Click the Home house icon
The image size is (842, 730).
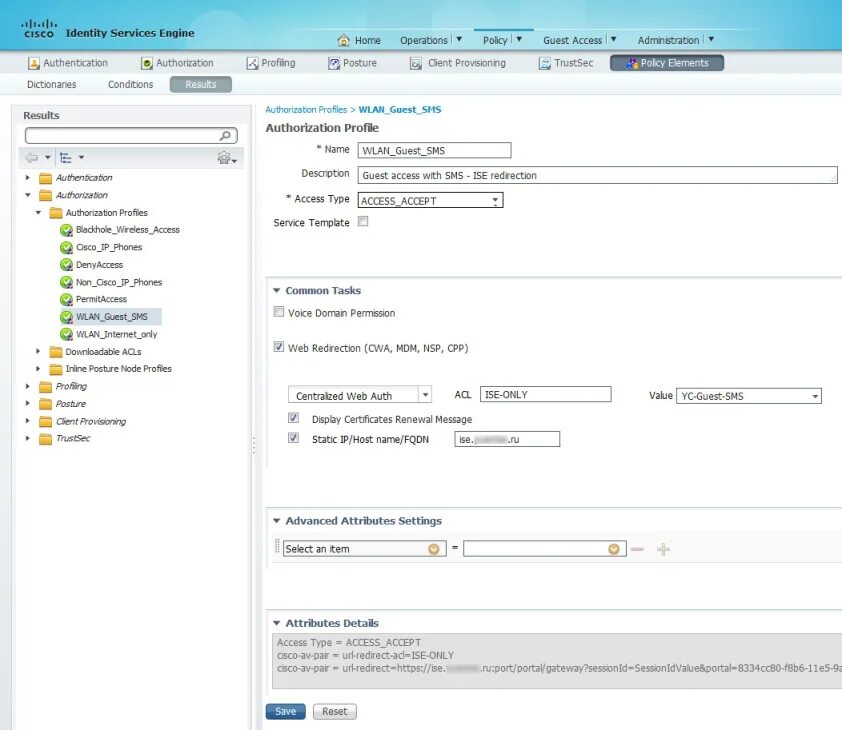(344, 40)
